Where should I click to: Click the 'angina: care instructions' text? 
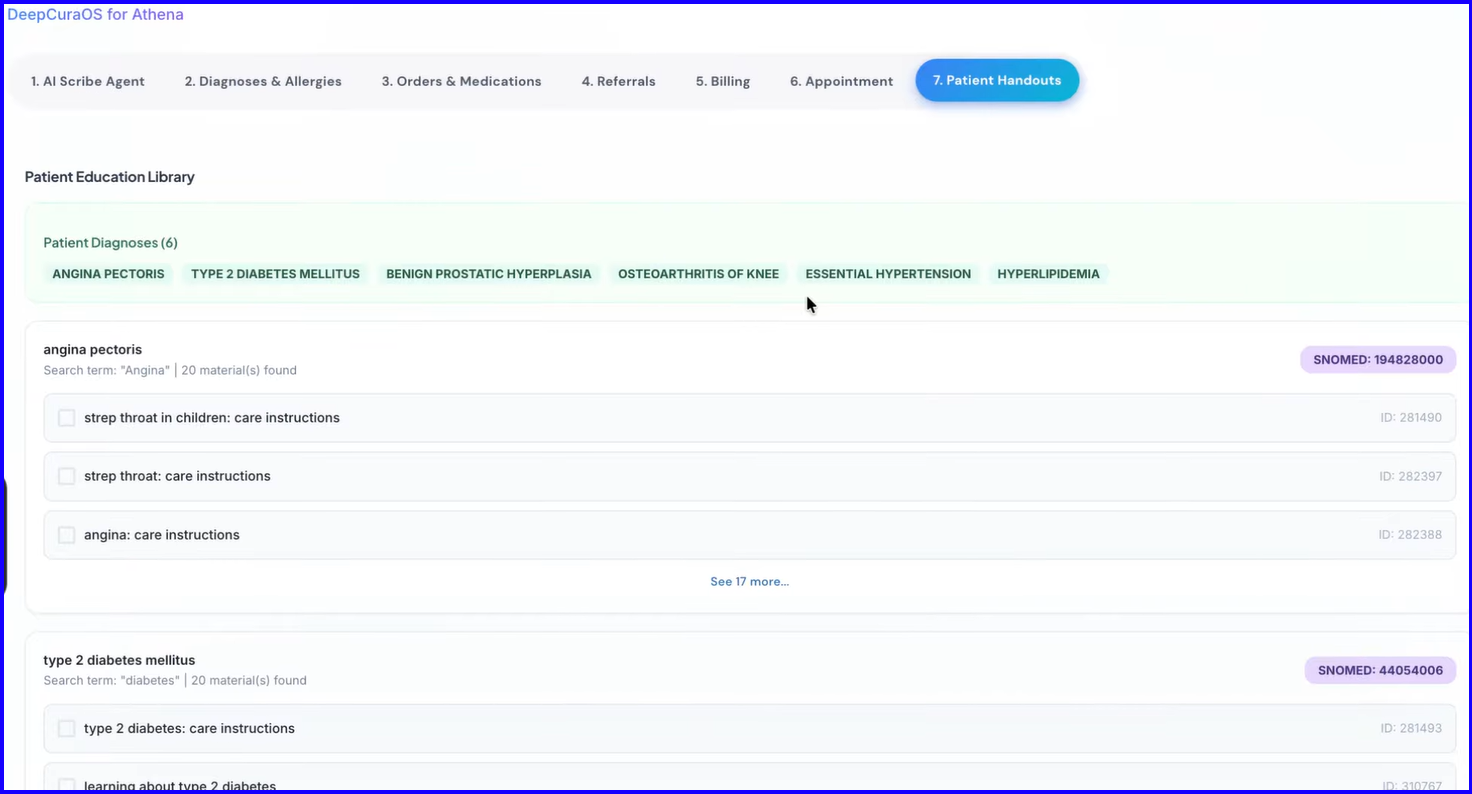162,535
